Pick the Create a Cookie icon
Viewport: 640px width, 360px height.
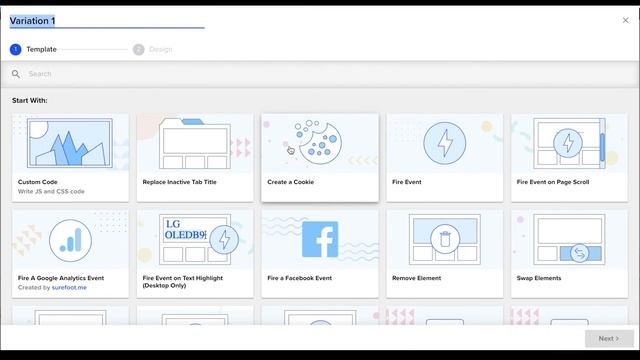[x=318, y=142]
